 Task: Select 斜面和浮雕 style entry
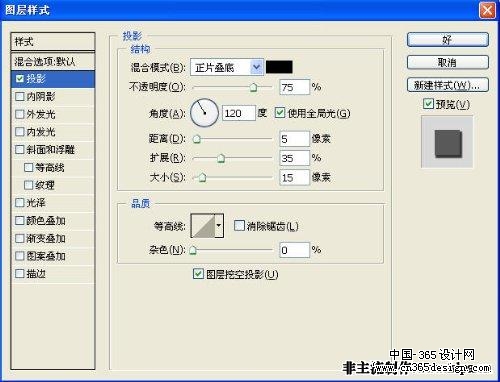pyautogui.click(x=53, y=149)
